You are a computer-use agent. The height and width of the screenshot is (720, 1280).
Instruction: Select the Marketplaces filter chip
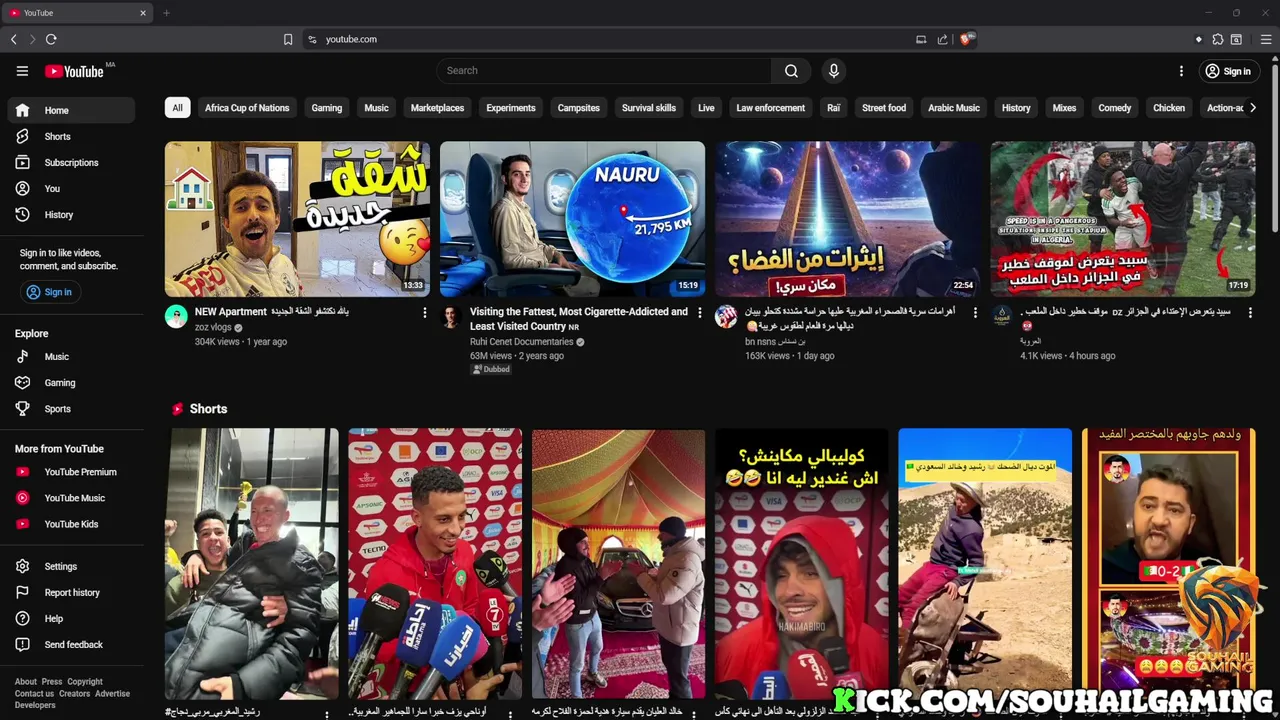(x=437, y=108)
